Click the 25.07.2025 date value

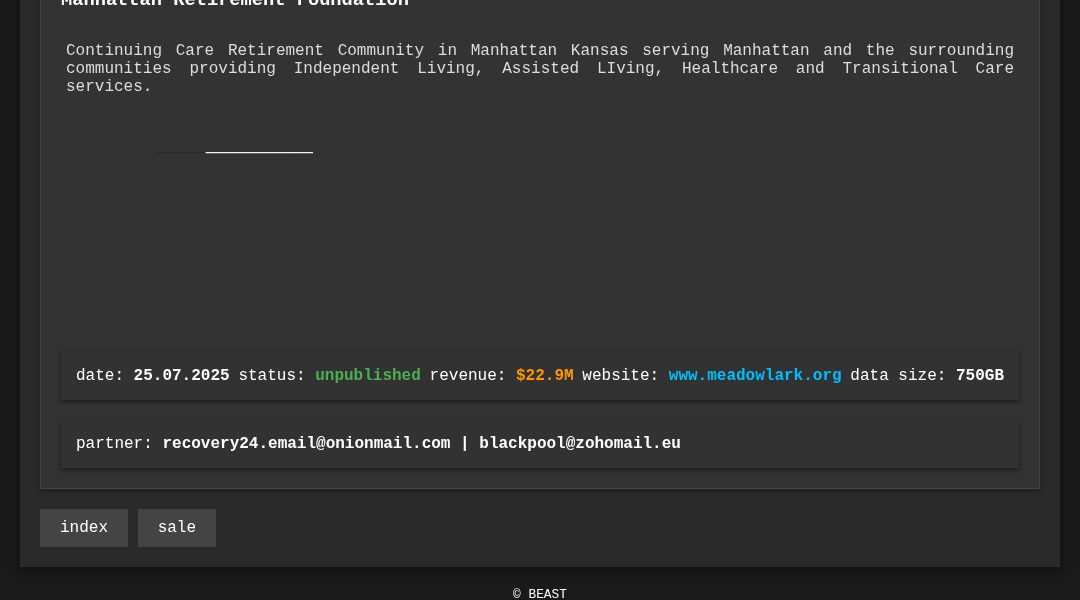point(181,375)
